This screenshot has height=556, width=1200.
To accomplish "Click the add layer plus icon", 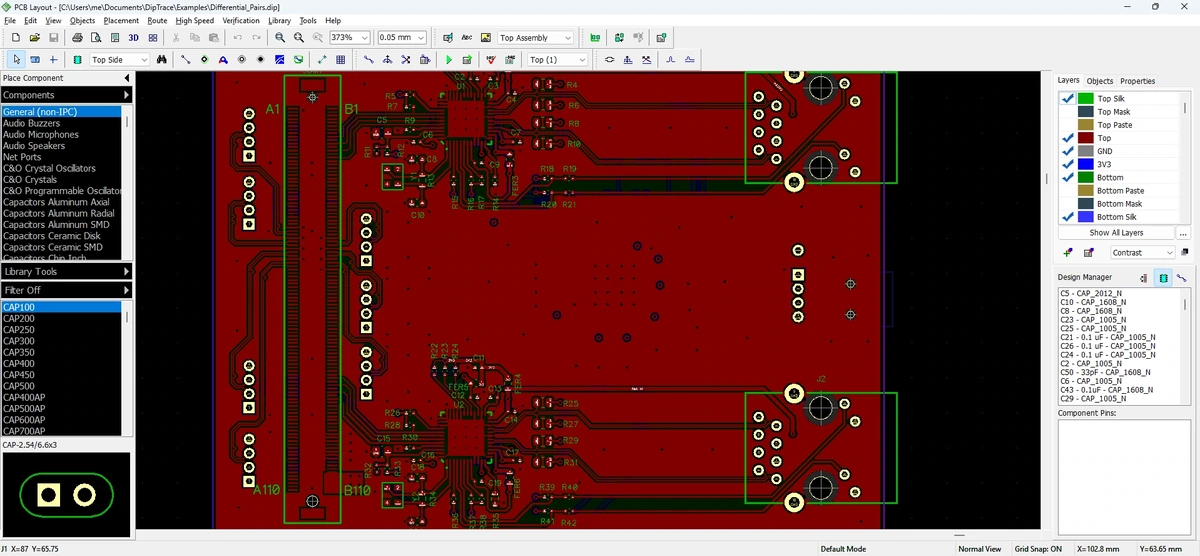I will pyautogui.click(x=1068, y=253).
